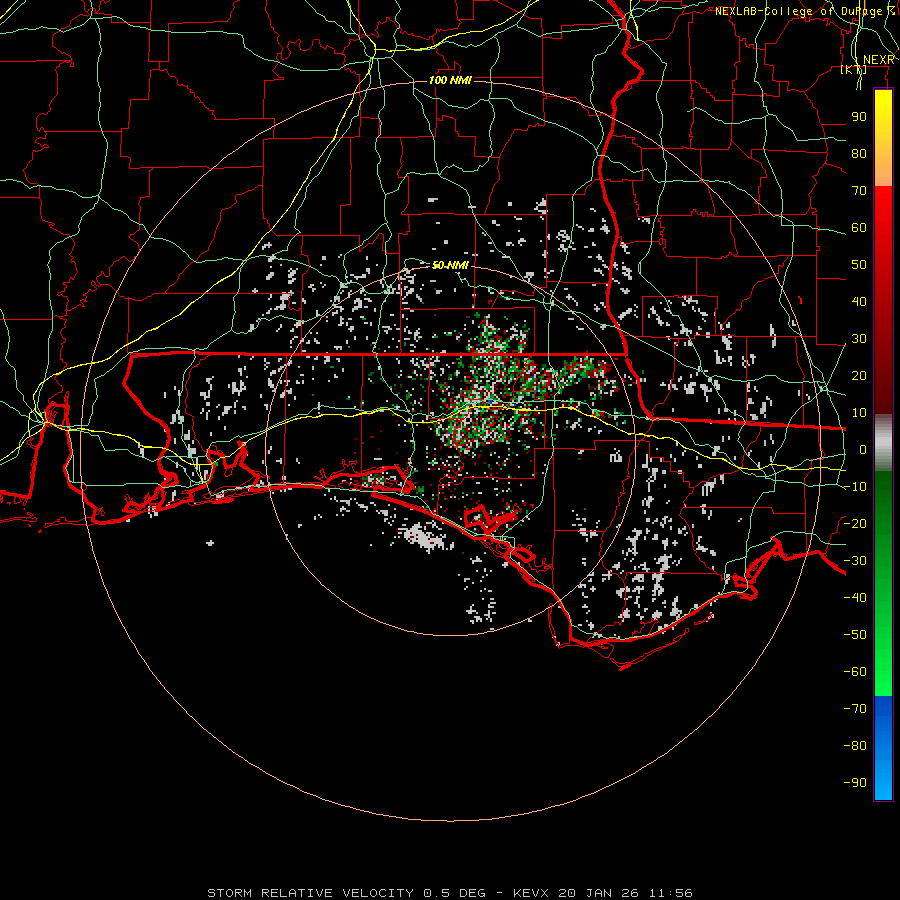Click the -60 label on velocity scale

855,672
